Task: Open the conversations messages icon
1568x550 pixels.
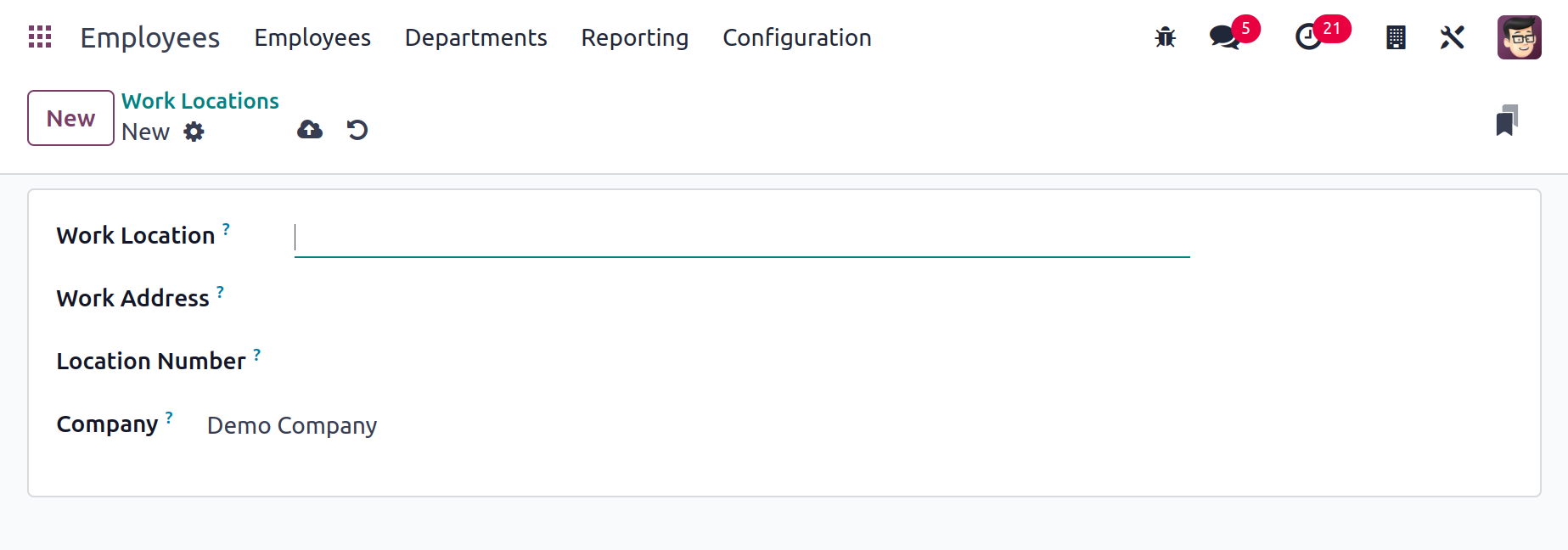Action: click(1225, 37)
